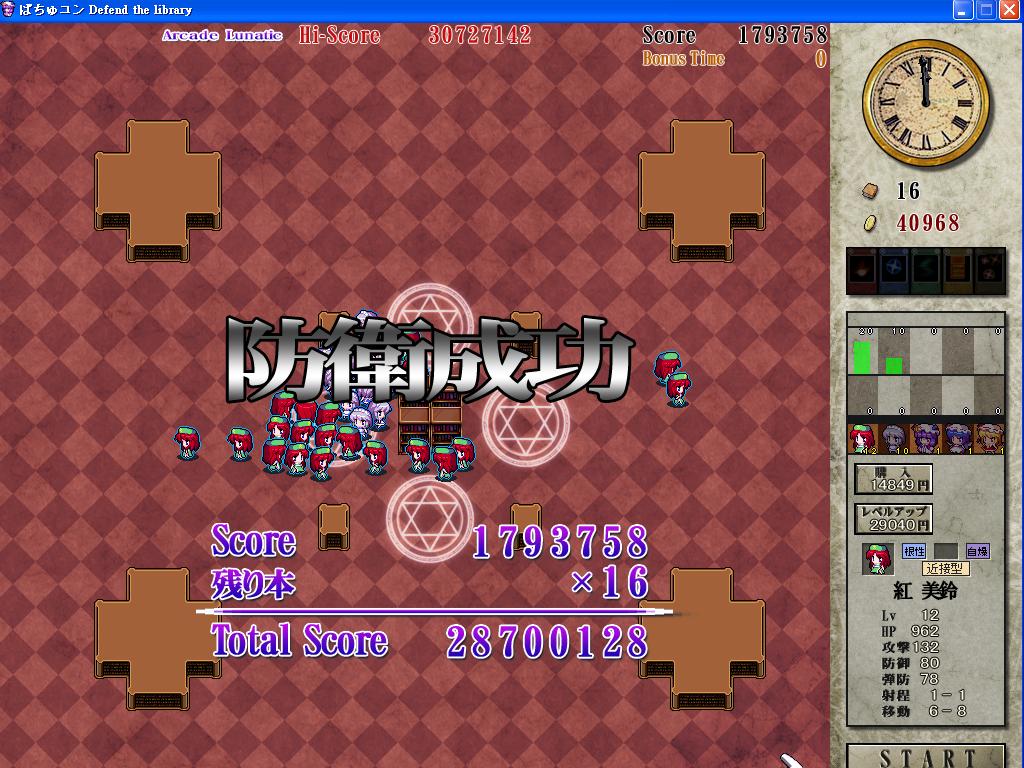The height and width of the screenshot is (768, 1024).
Task: Select the blue star spell card
Action: pyautogui.click(x=893, y=270)
